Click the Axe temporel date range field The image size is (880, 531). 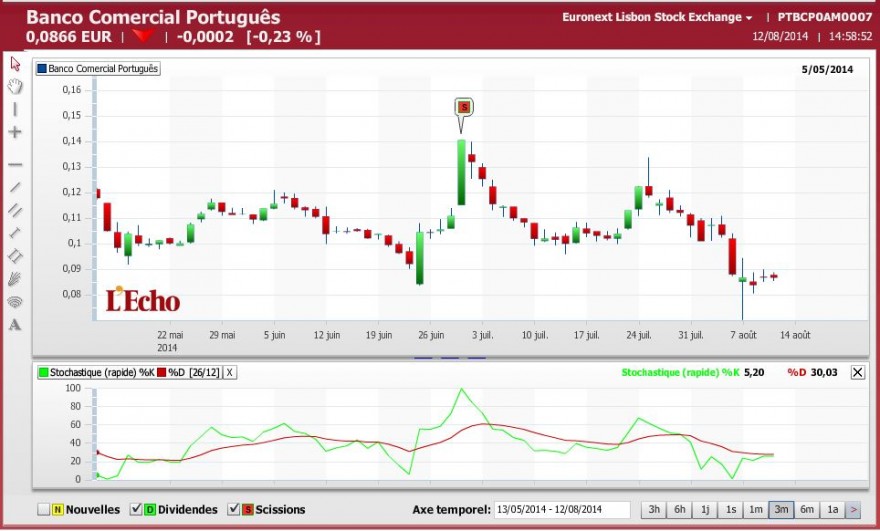[562, 510]
